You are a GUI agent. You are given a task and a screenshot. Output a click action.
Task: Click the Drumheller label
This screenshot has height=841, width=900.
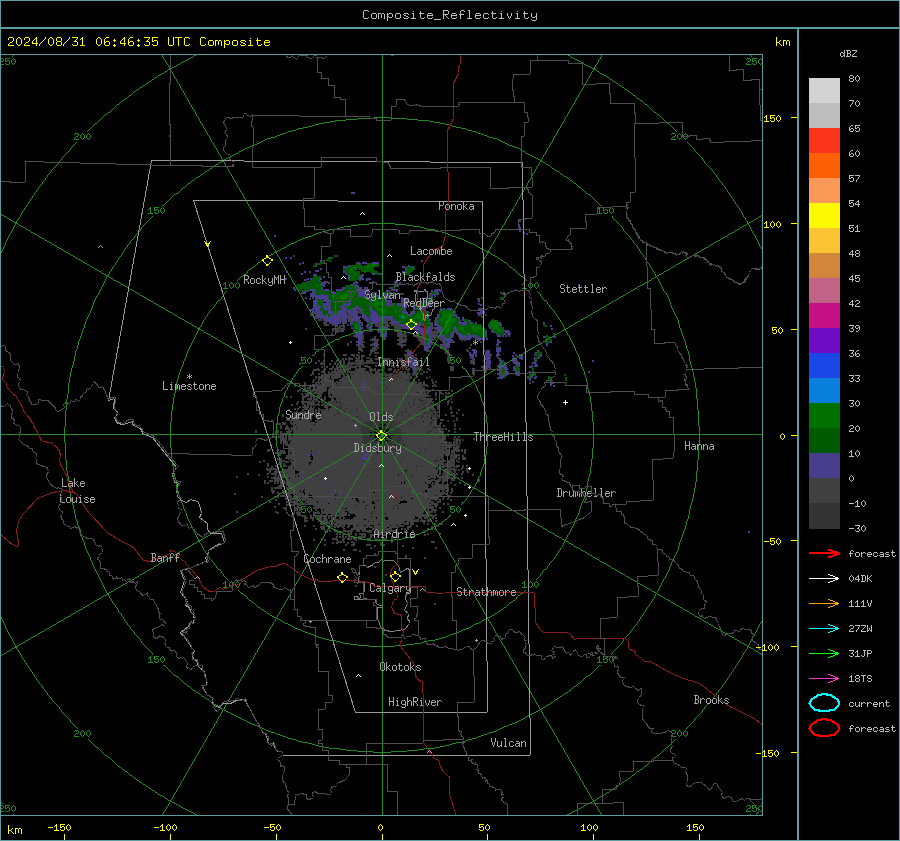coord(586,493)
